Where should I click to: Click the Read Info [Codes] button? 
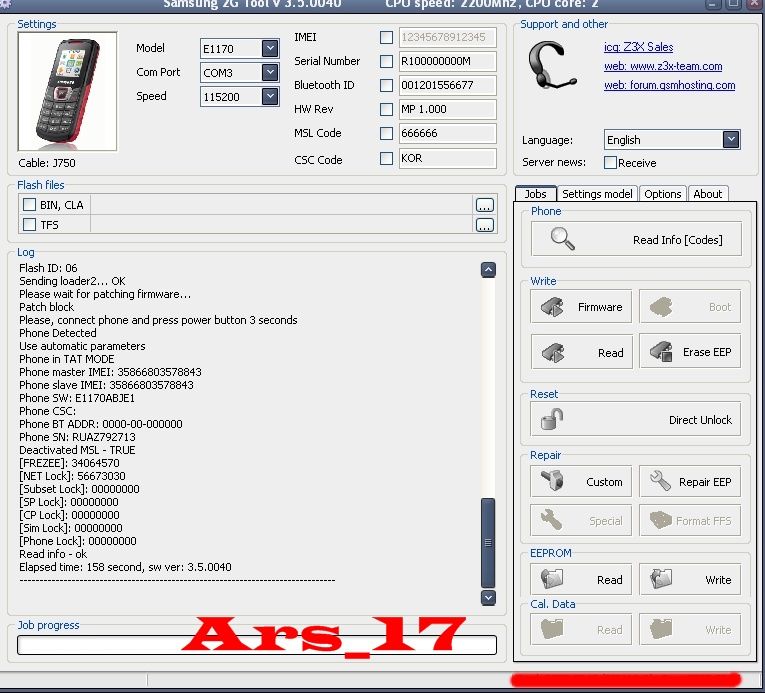[636, 239]
